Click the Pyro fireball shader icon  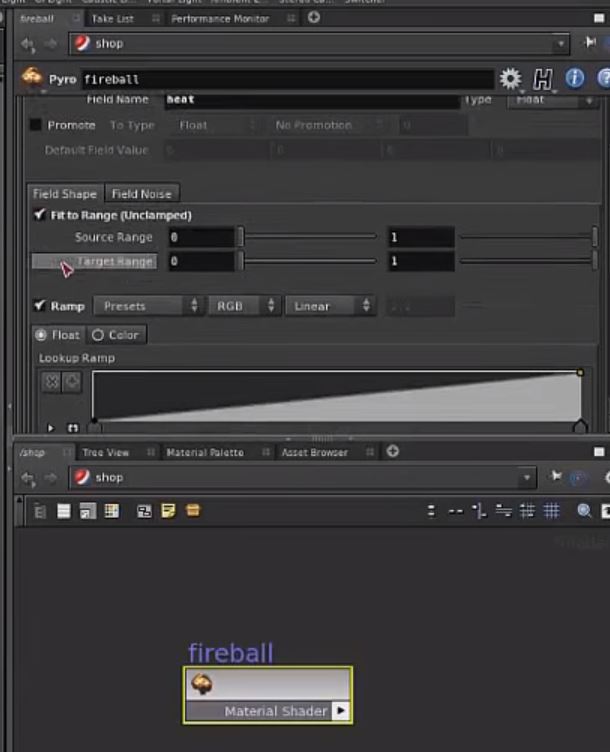pyautogui.click(x=31, y=77)
